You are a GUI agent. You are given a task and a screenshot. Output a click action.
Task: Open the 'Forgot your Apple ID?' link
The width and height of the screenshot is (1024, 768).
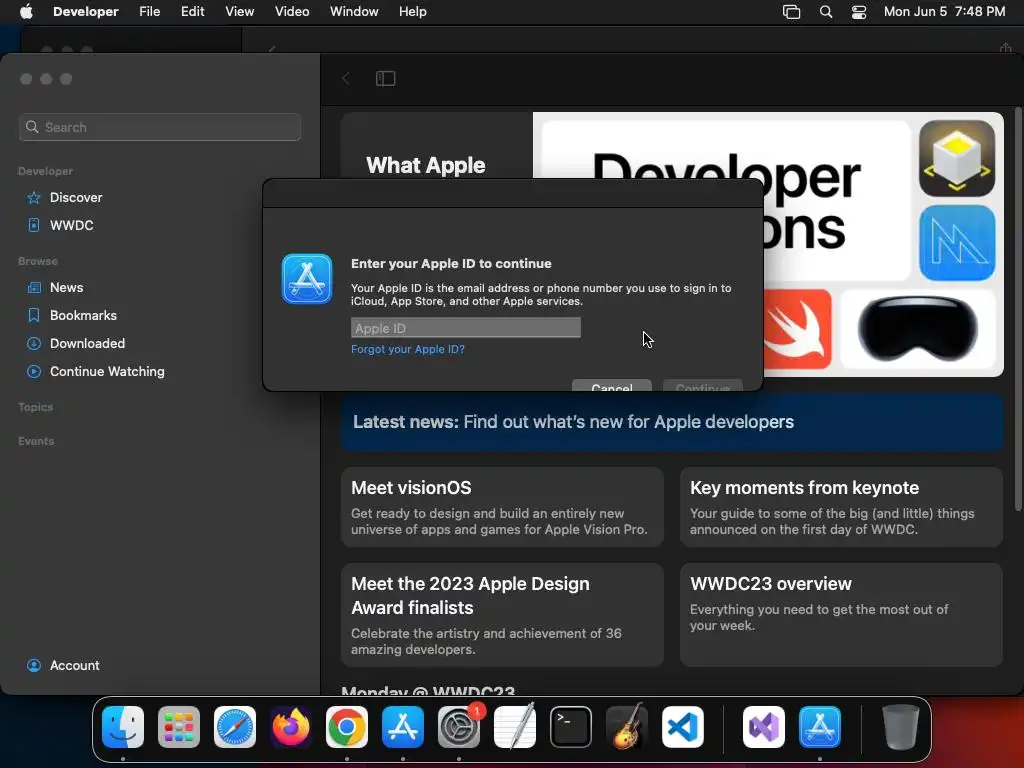[x=408, y=349]
